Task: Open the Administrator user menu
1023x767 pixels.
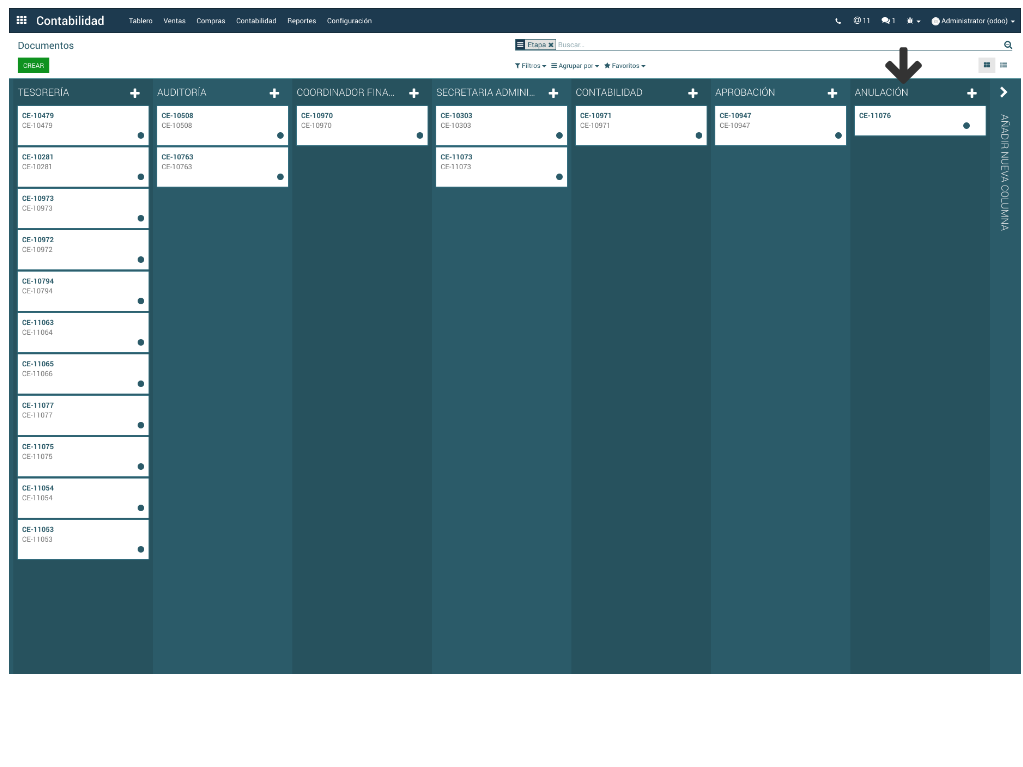Action: [972, 21]
